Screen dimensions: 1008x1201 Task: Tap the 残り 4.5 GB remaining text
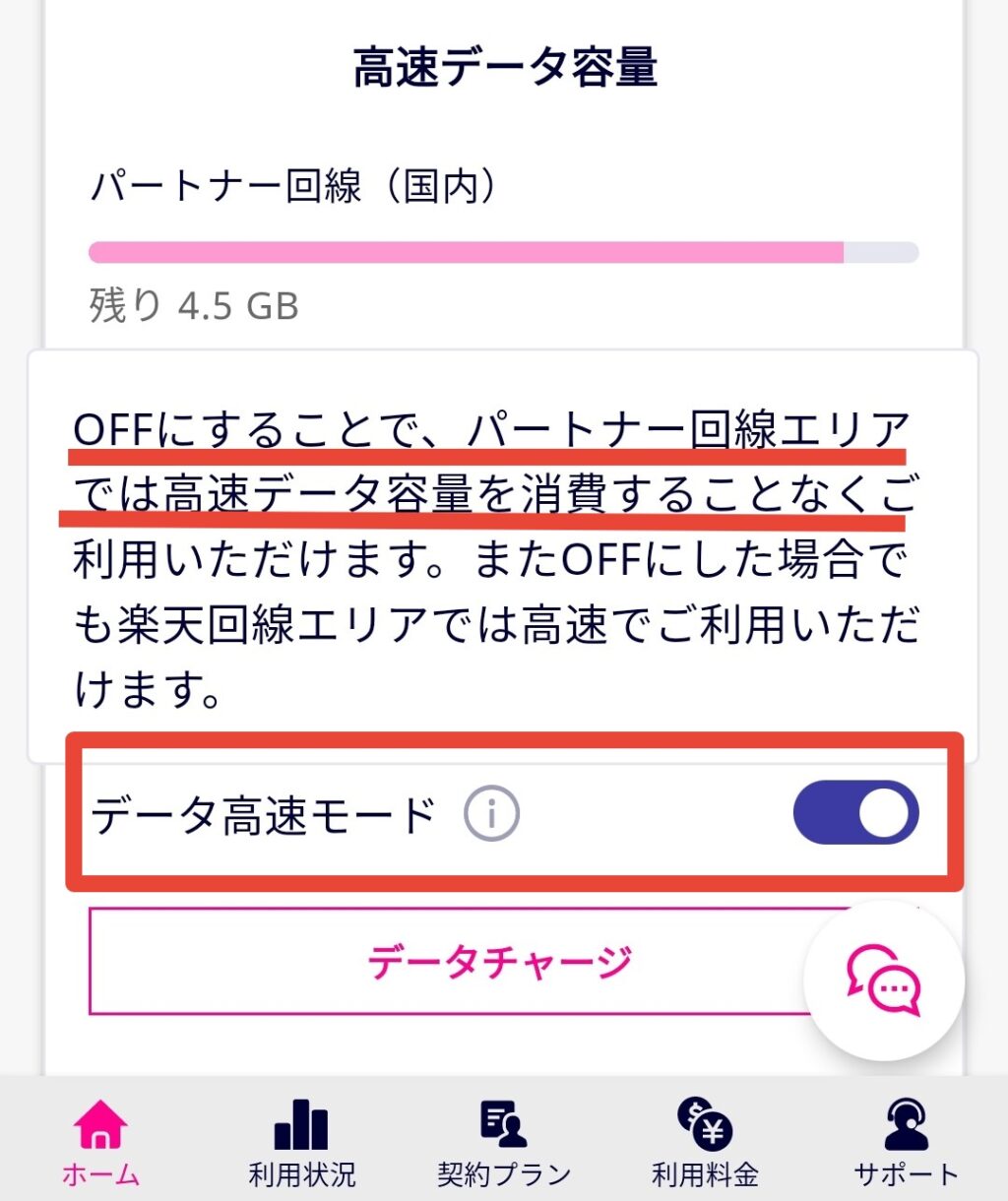[194, 306]
